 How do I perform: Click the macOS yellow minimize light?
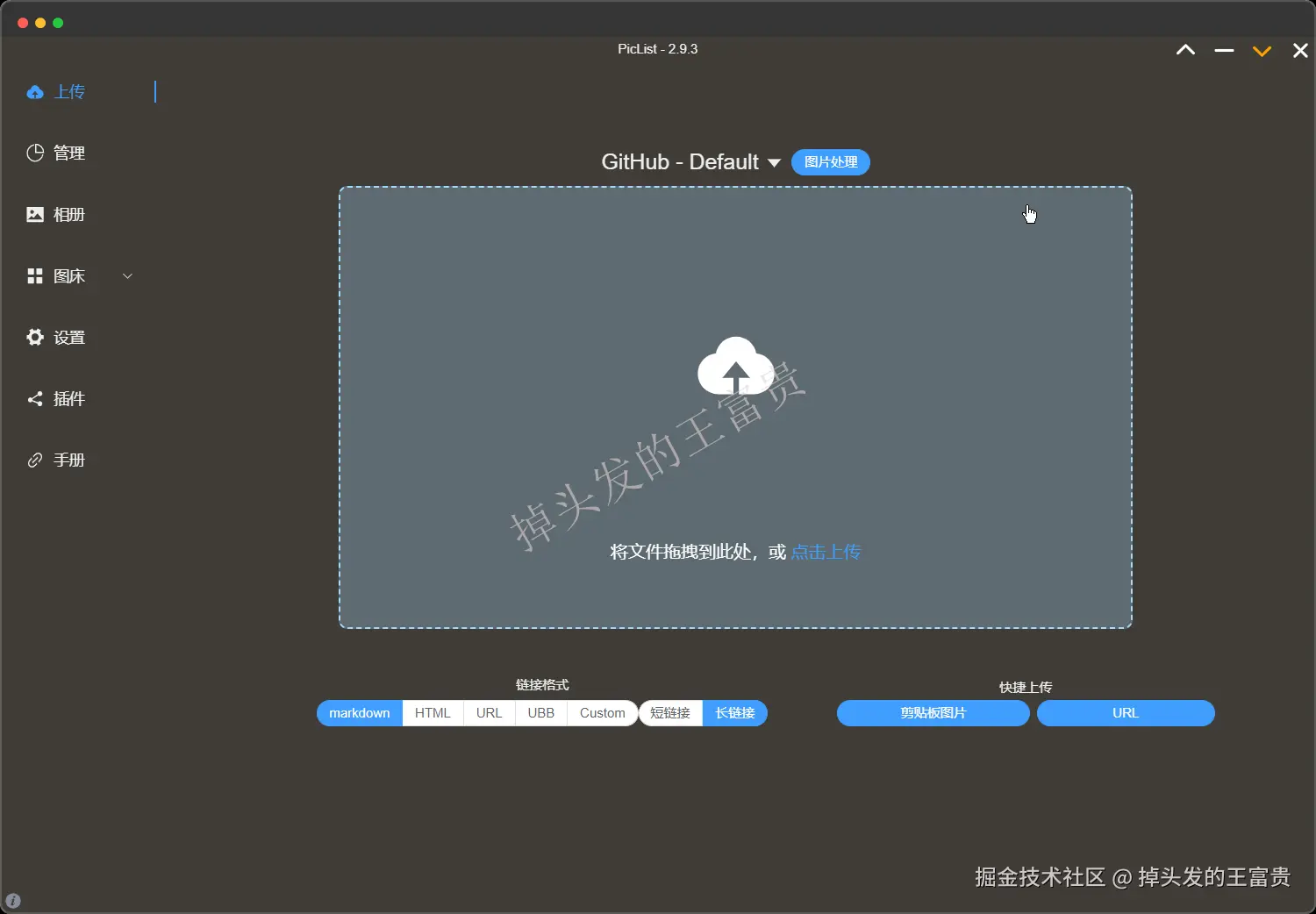(40, 23)
